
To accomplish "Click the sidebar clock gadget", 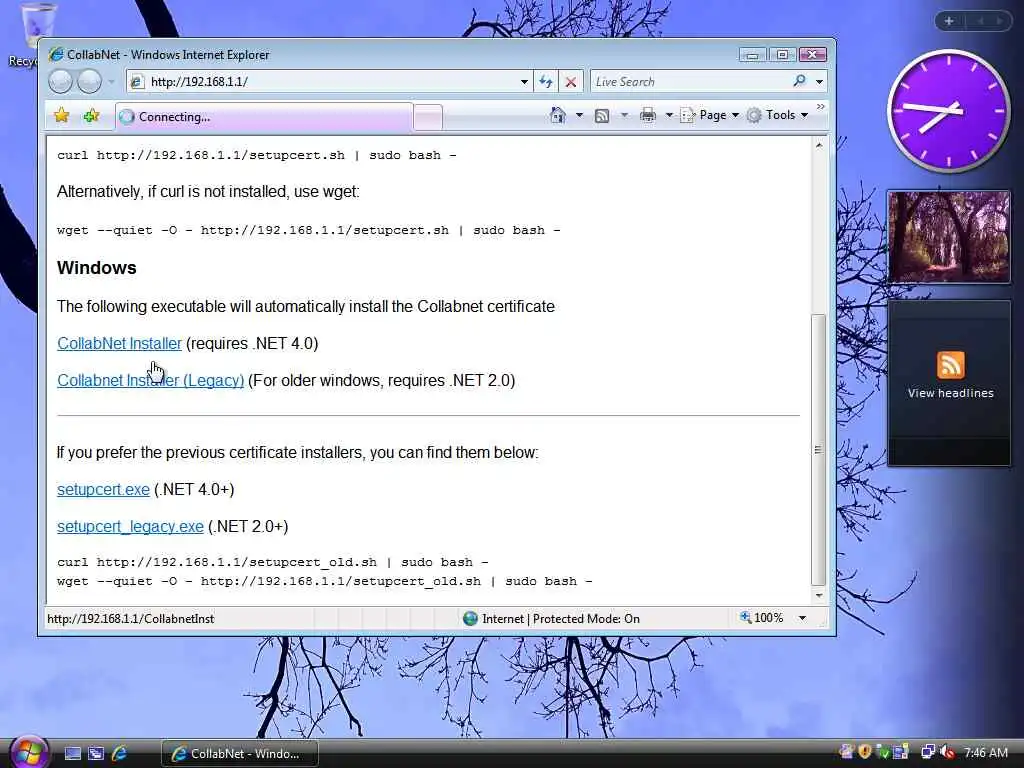I will click(948, 111).
